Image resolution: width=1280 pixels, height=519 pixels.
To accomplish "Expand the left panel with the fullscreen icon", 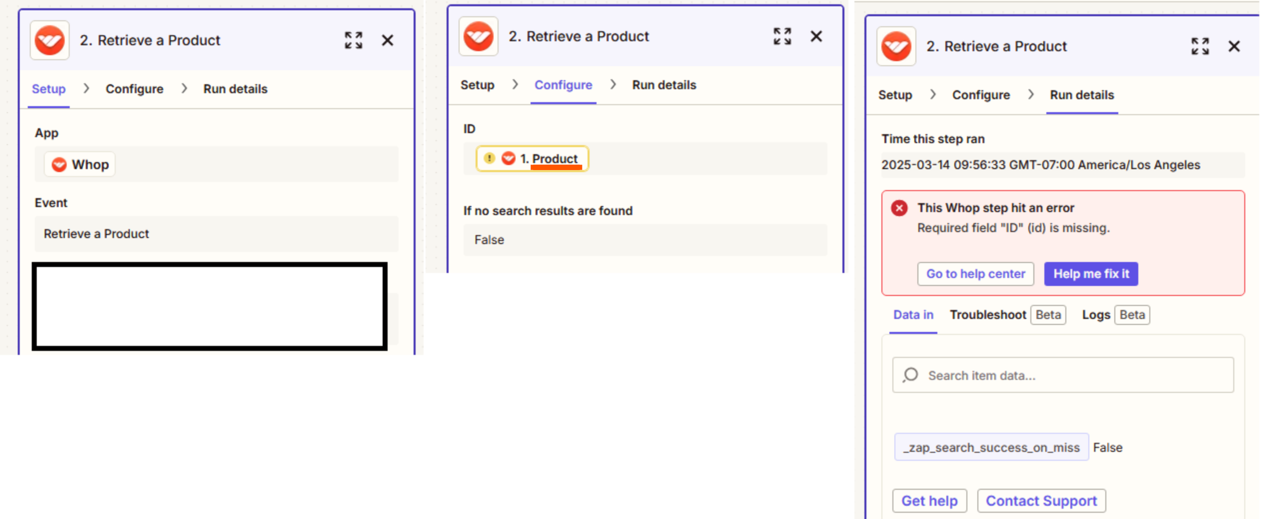I will (354, 40).
